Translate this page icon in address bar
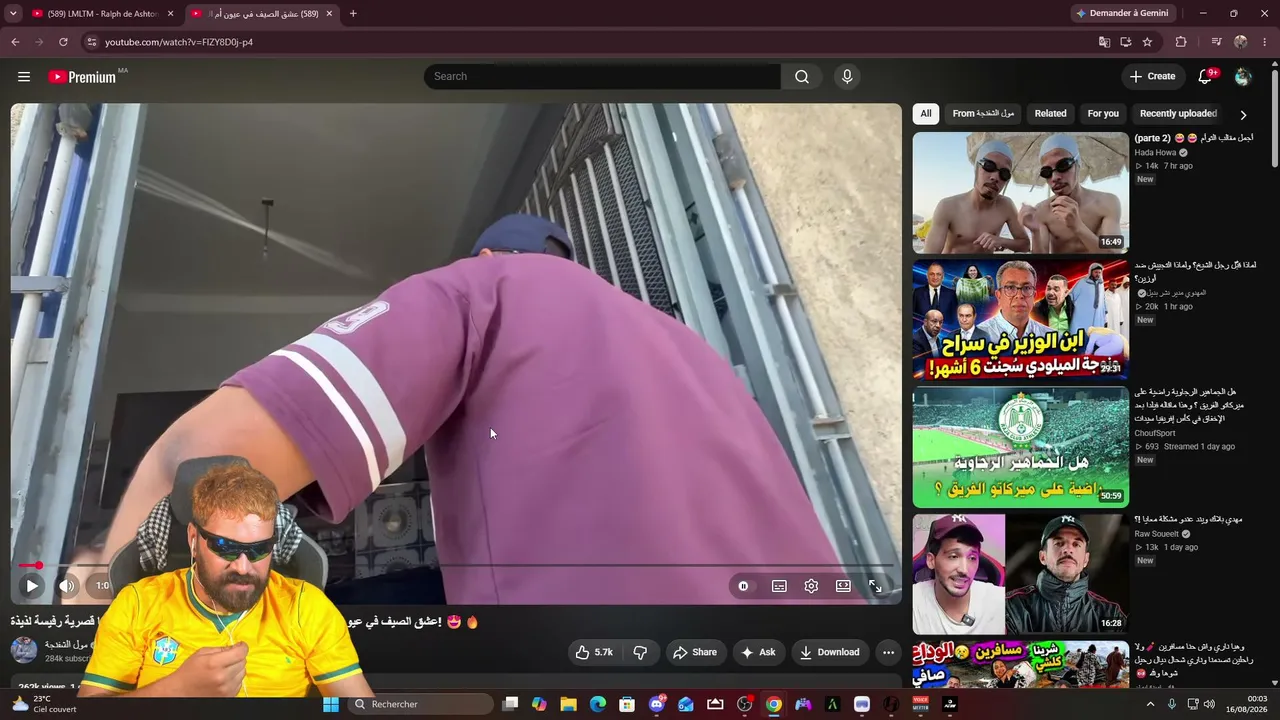 [1104, 42]
